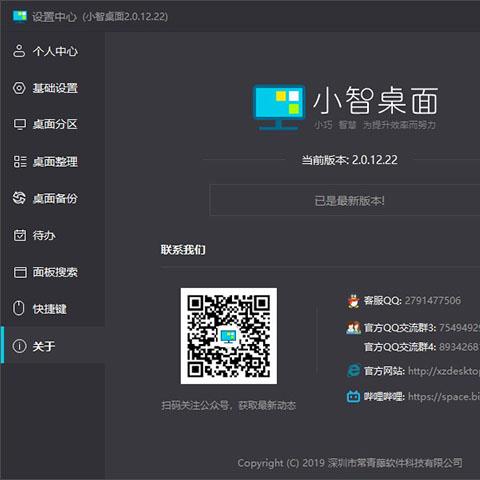The image size is (480, 480).
Task: Click the large 小智桌面 monitor logo
Action: 279,107
